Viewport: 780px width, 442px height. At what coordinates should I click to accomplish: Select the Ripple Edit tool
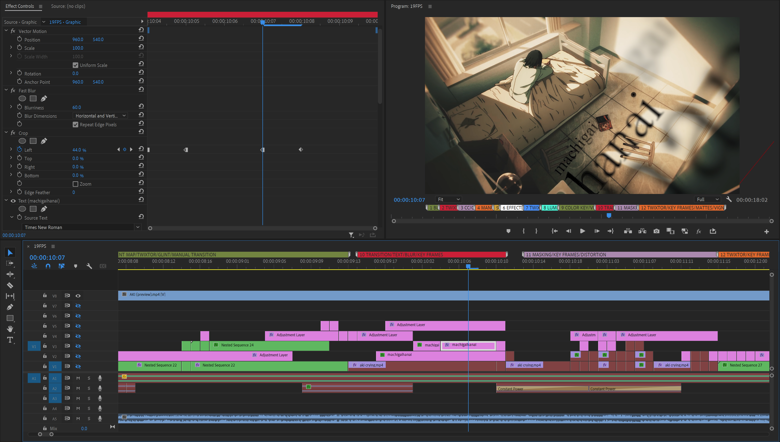10,274
